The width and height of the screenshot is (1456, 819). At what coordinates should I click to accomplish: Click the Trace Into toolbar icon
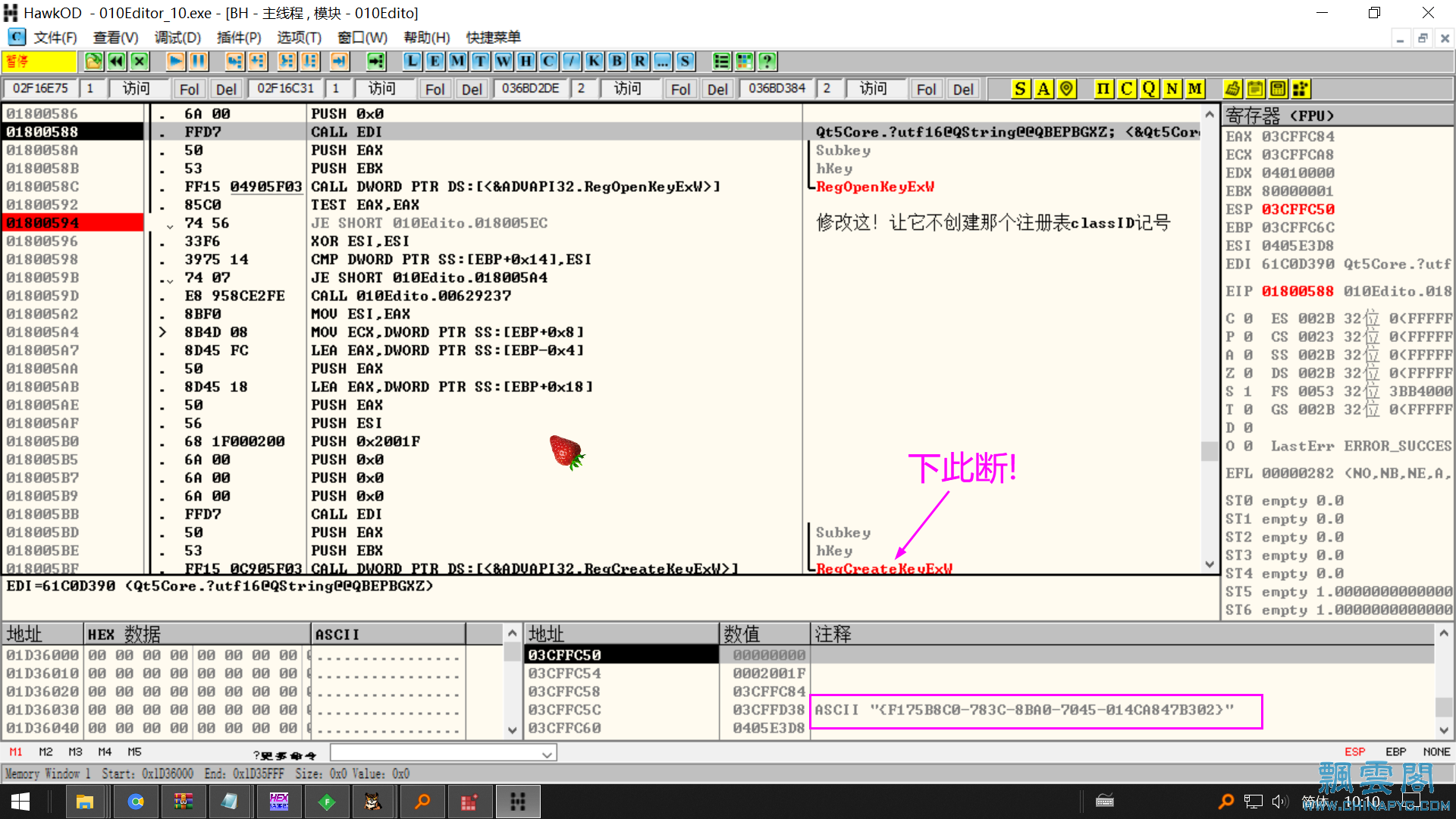coord(287,61)
